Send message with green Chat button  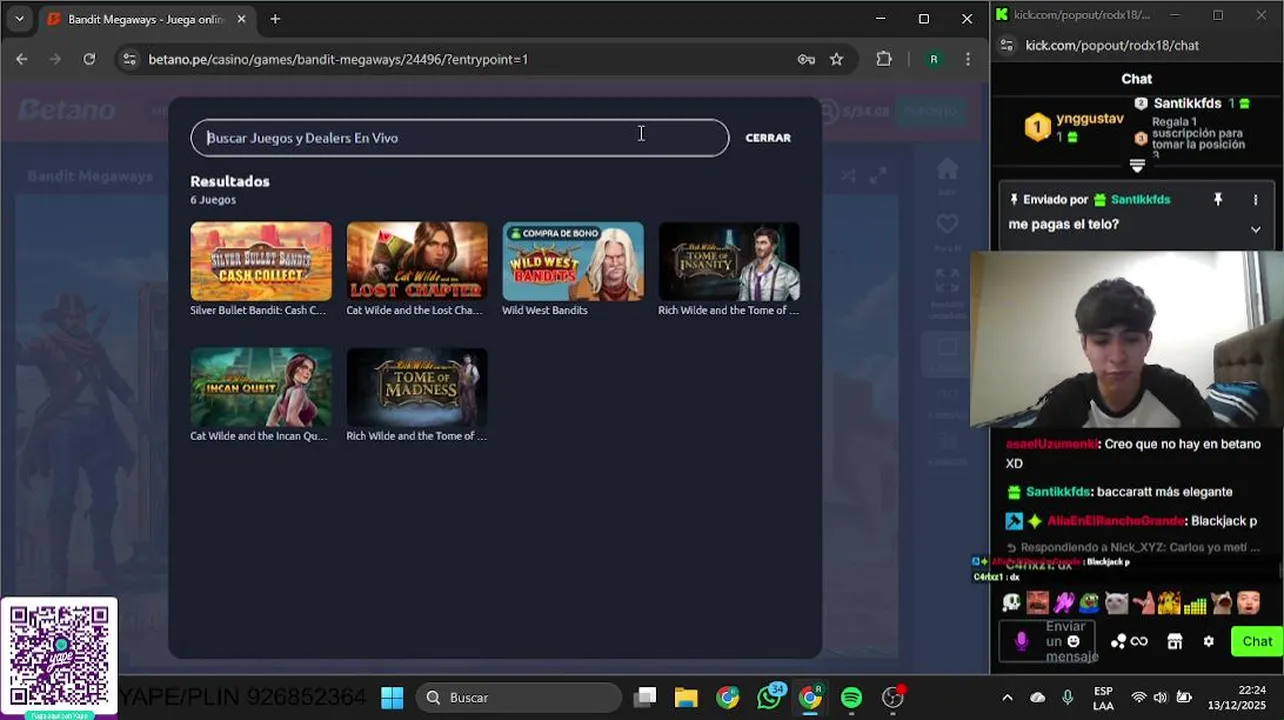(1257, 642)
